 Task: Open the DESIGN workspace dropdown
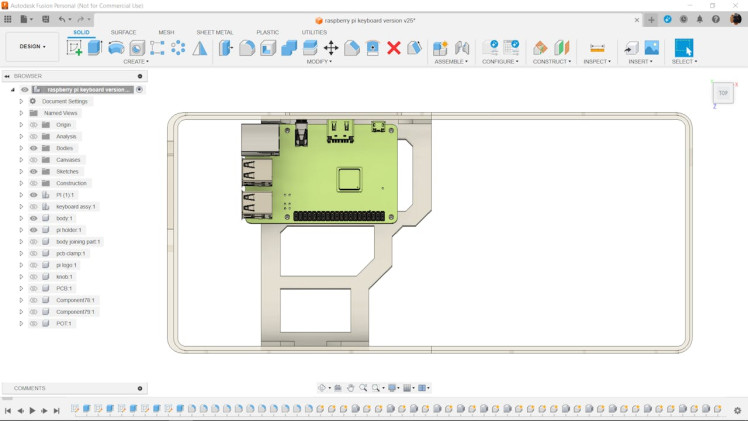pos(32,46)
